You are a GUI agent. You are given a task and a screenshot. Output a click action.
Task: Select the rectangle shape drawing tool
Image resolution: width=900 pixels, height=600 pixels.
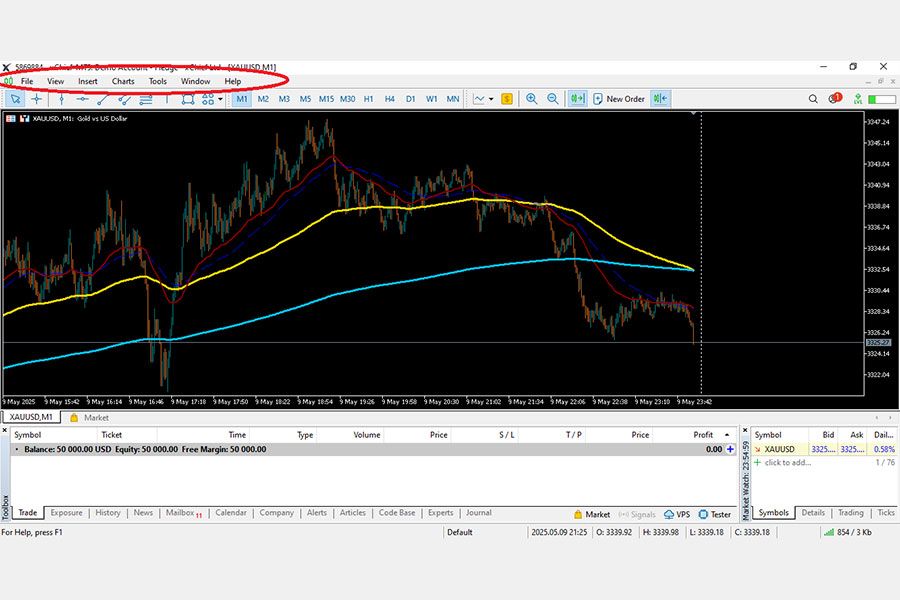[x=188, y=99]
